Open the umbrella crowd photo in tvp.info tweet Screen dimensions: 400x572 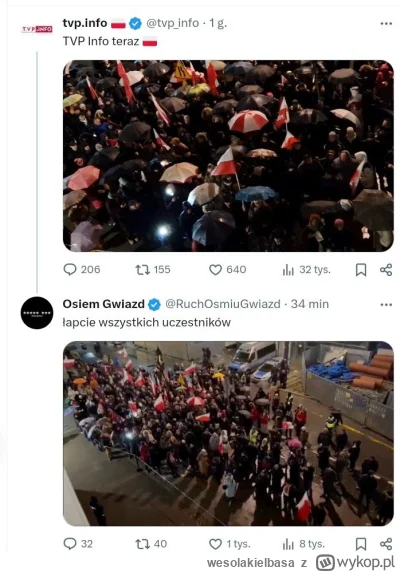(228, 156)
